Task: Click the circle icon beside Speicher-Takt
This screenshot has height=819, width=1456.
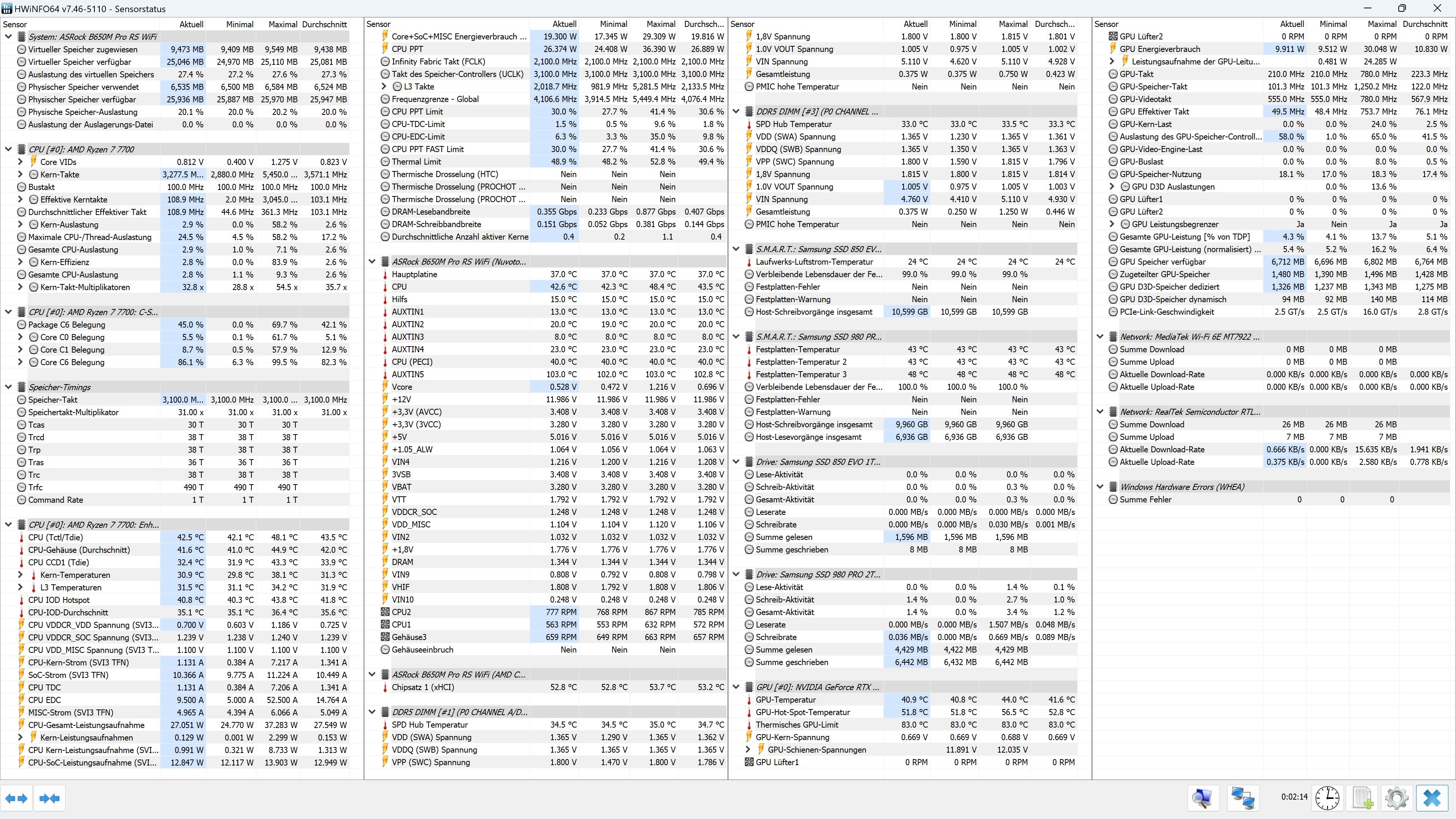Action: 22,400
